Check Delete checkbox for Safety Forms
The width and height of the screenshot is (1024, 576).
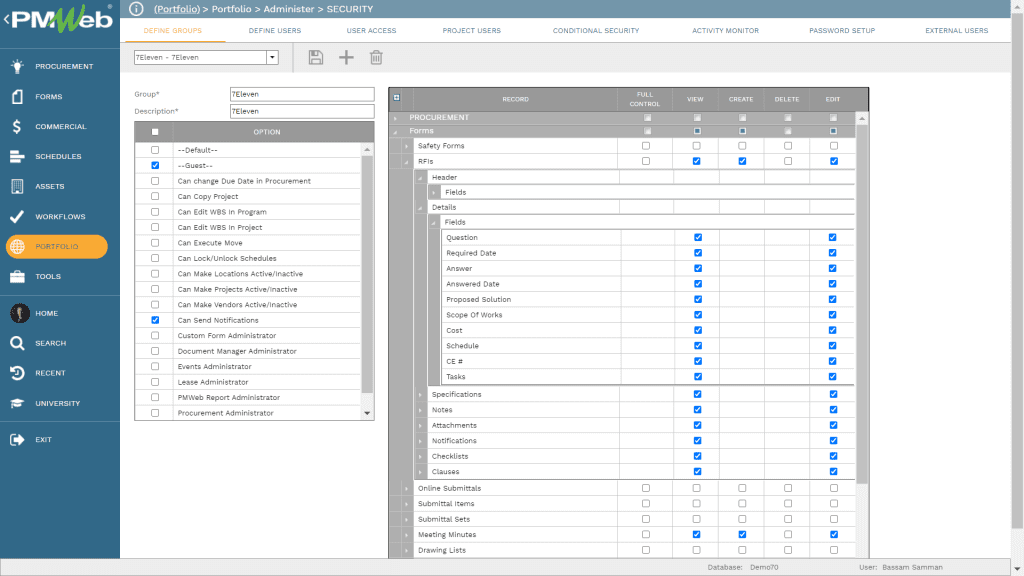[788, 146]
